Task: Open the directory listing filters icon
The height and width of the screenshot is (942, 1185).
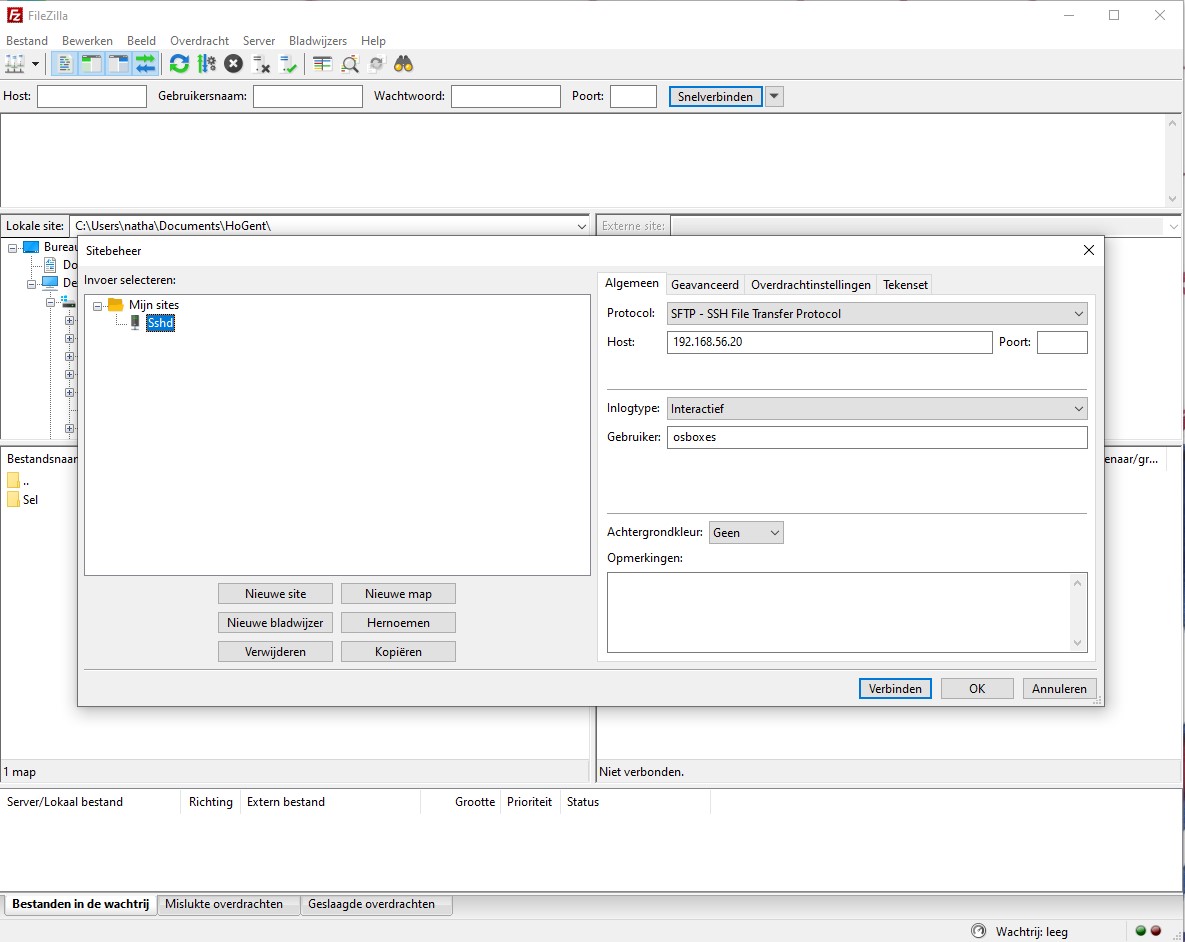Action: [x=323, y=64]
